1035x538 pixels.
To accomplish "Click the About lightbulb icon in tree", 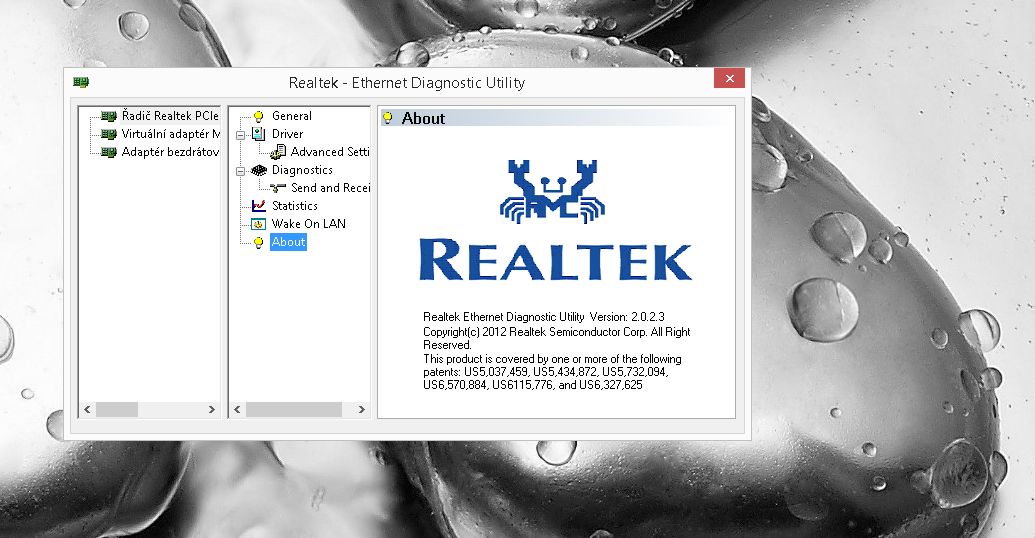I will coord(259,242).
